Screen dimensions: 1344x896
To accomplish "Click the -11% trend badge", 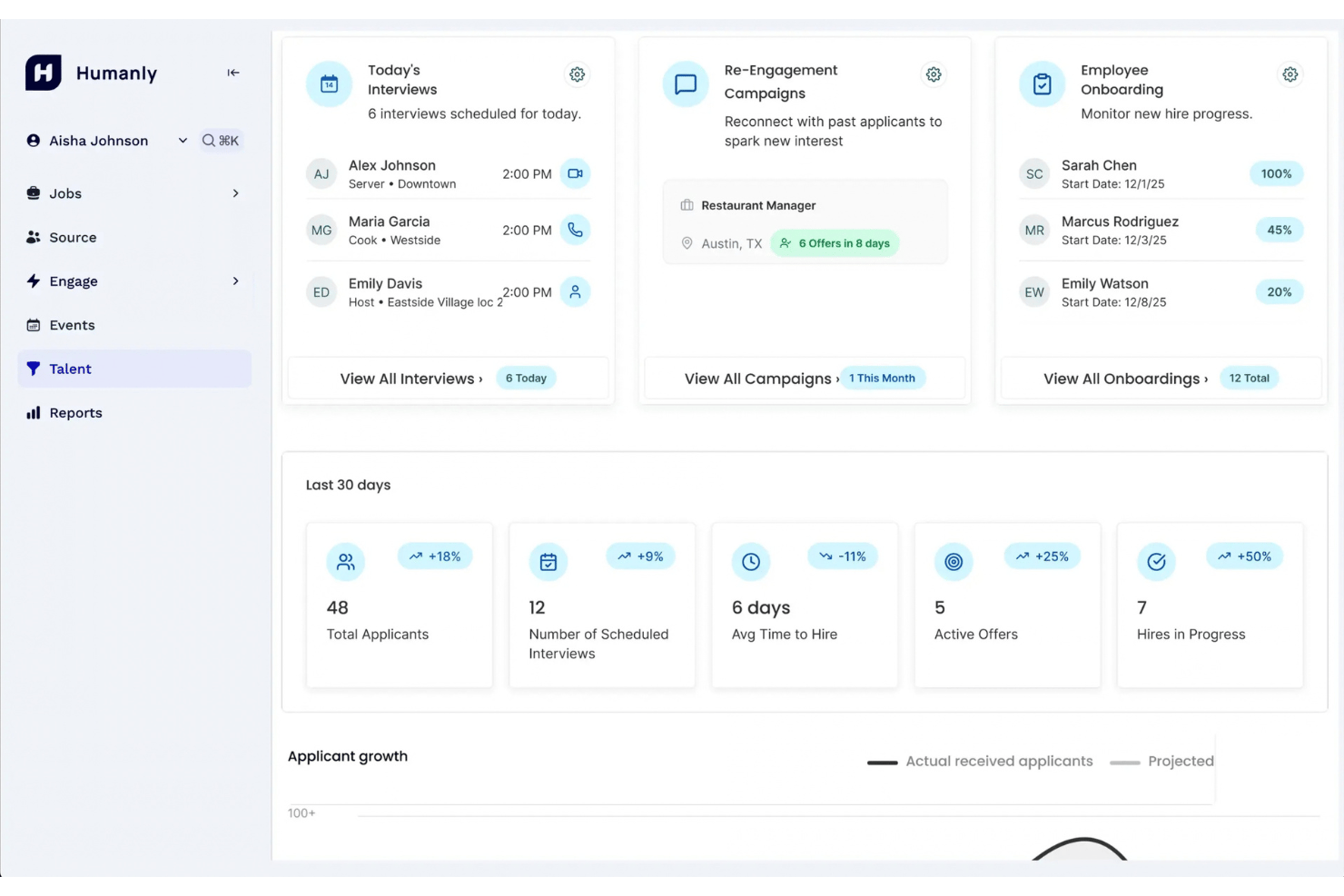I will pos(843,556).
